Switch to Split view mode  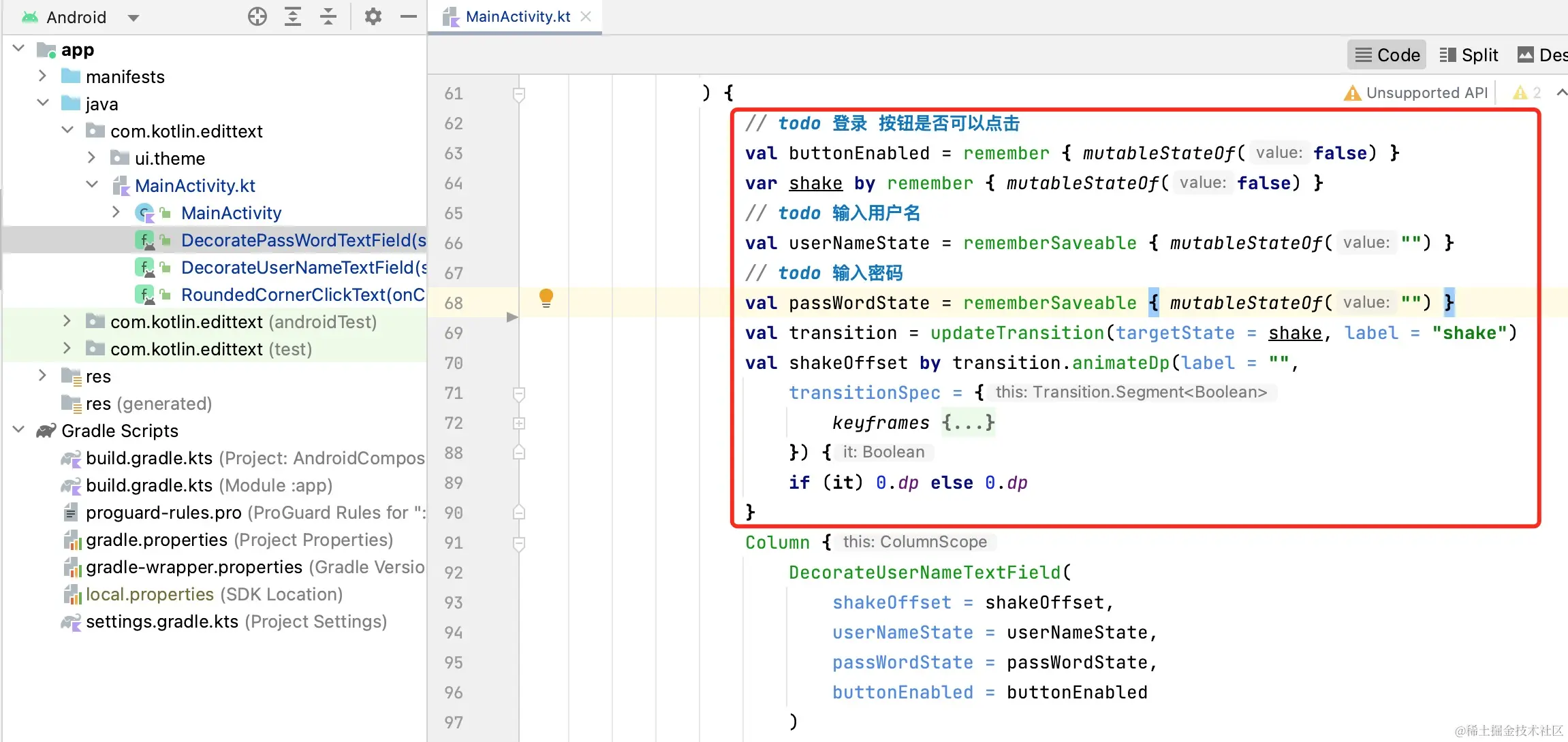1469,55
